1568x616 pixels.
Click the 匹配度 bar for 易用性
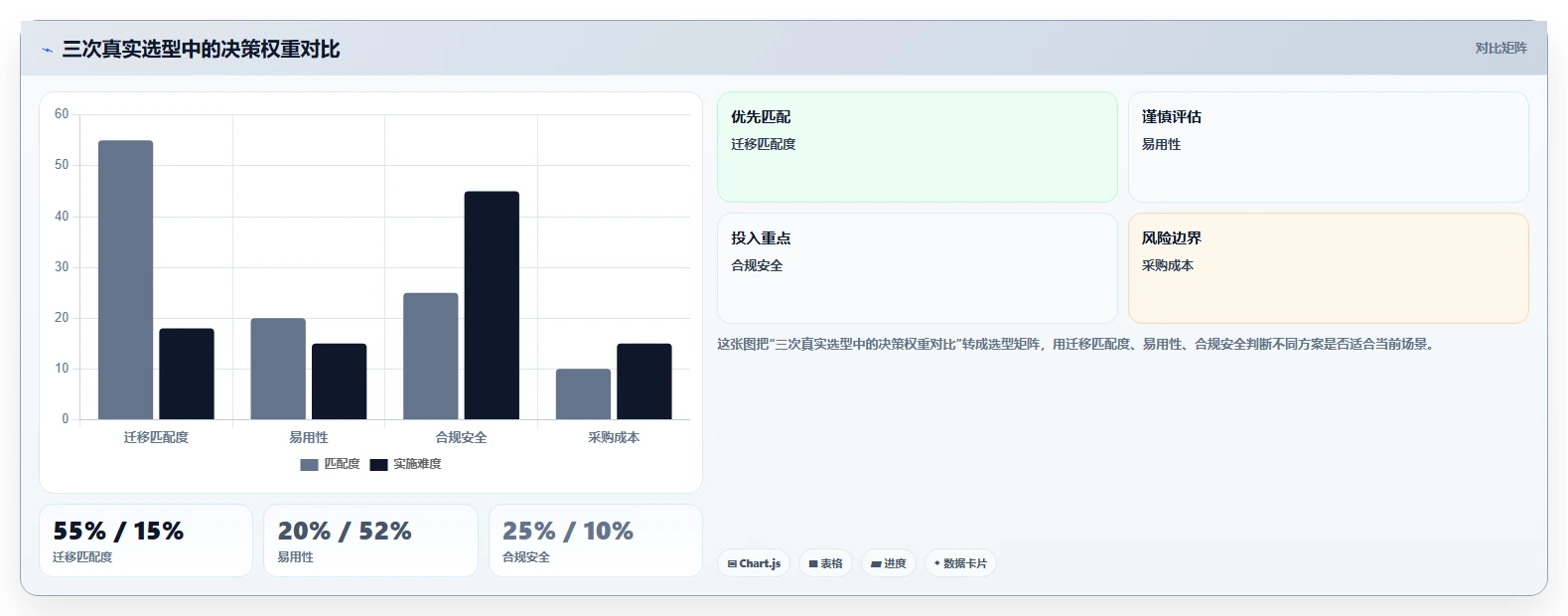pos(278,369)
